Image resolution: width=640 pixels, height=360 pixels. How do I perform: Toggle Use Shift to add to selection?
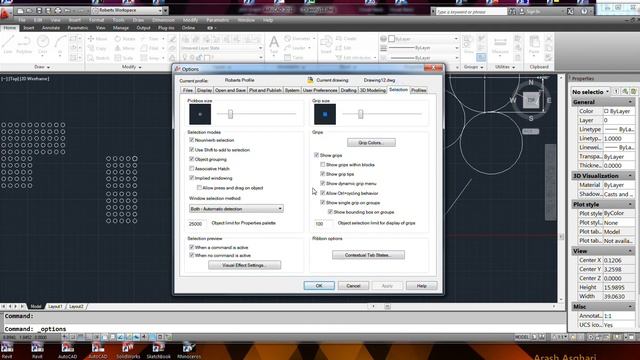(191, 150)
